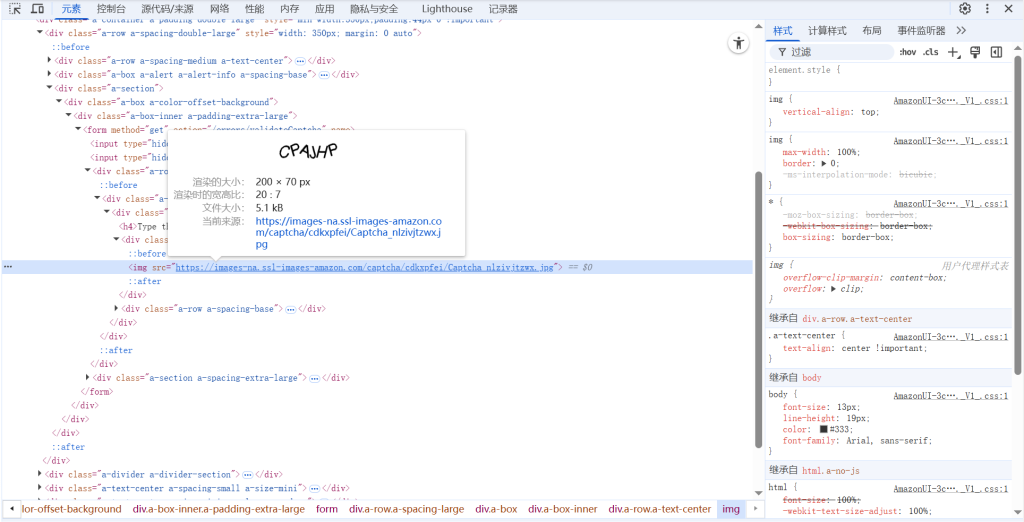Open the captcha image URL in img src
This screenshot has width=1024, height=522.
click(364, 268)
